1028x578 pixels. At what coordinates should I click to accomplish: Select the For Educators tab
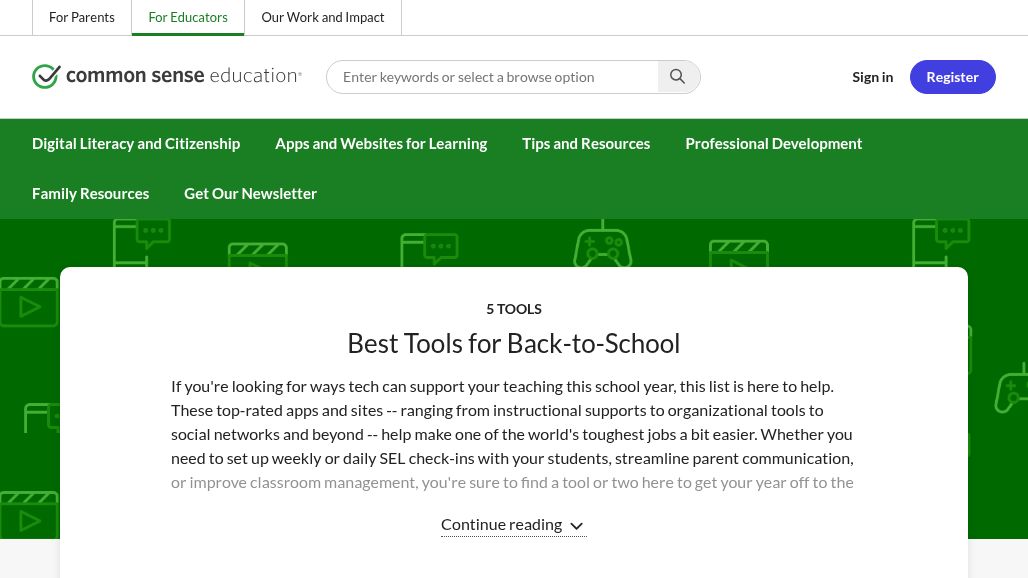[188, 17]
